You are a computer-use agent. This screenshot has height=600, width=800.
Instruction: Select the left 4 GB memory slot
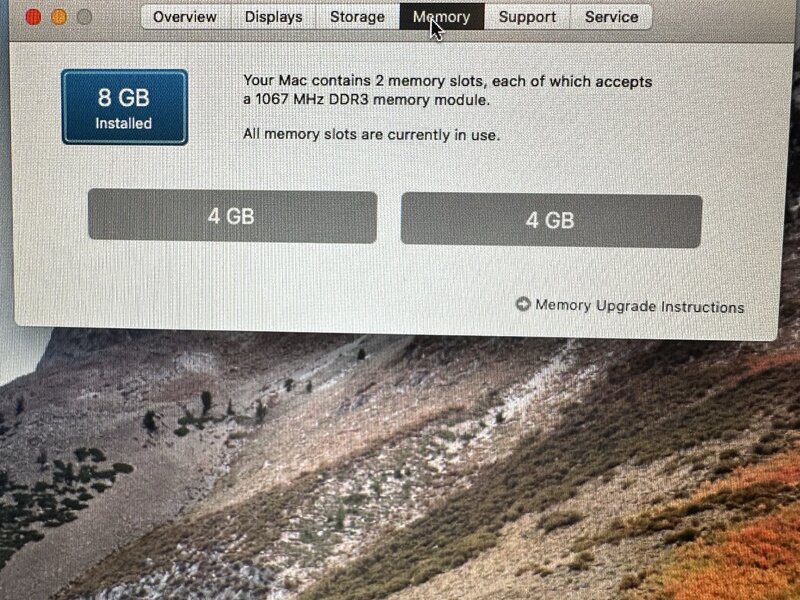[x=233, y=216]
